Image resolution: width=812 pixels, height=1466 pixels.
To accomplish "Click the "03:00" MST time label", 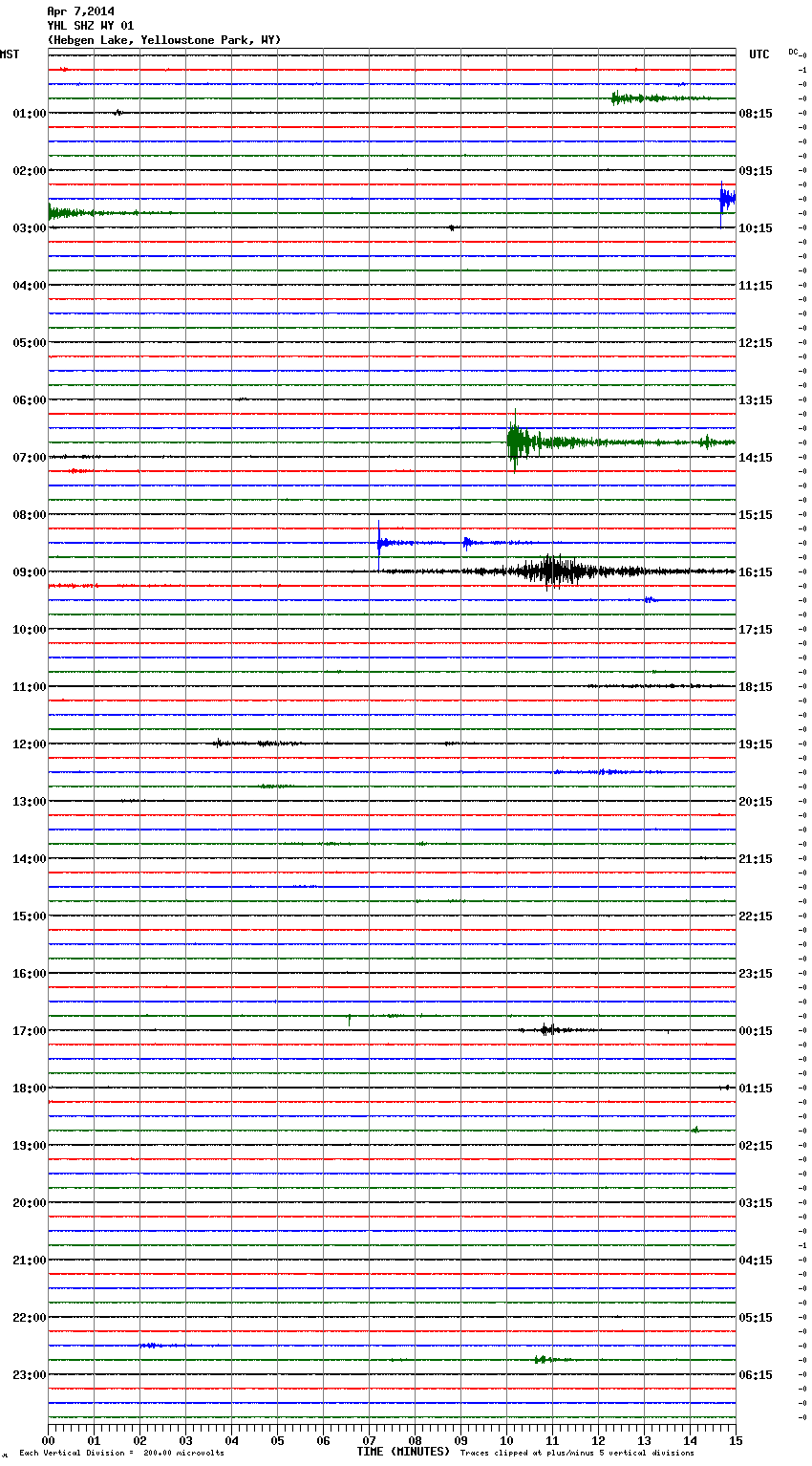I will 30,228.
